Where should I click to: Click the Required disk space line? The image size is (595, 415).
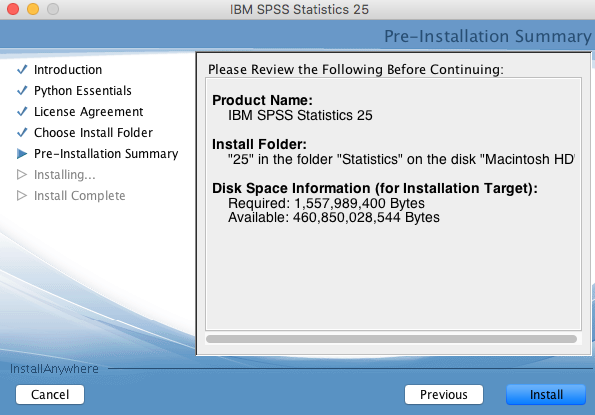tap(326, 203)
